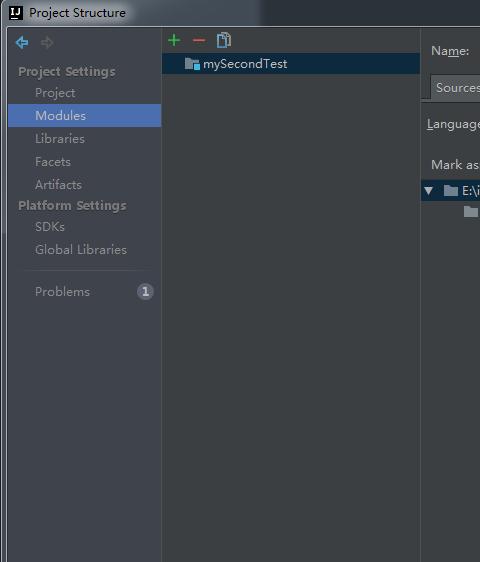Click the E:\ content root folder icon
The image size is (480, 562).
pyautogui.click(x=451, y=190)
